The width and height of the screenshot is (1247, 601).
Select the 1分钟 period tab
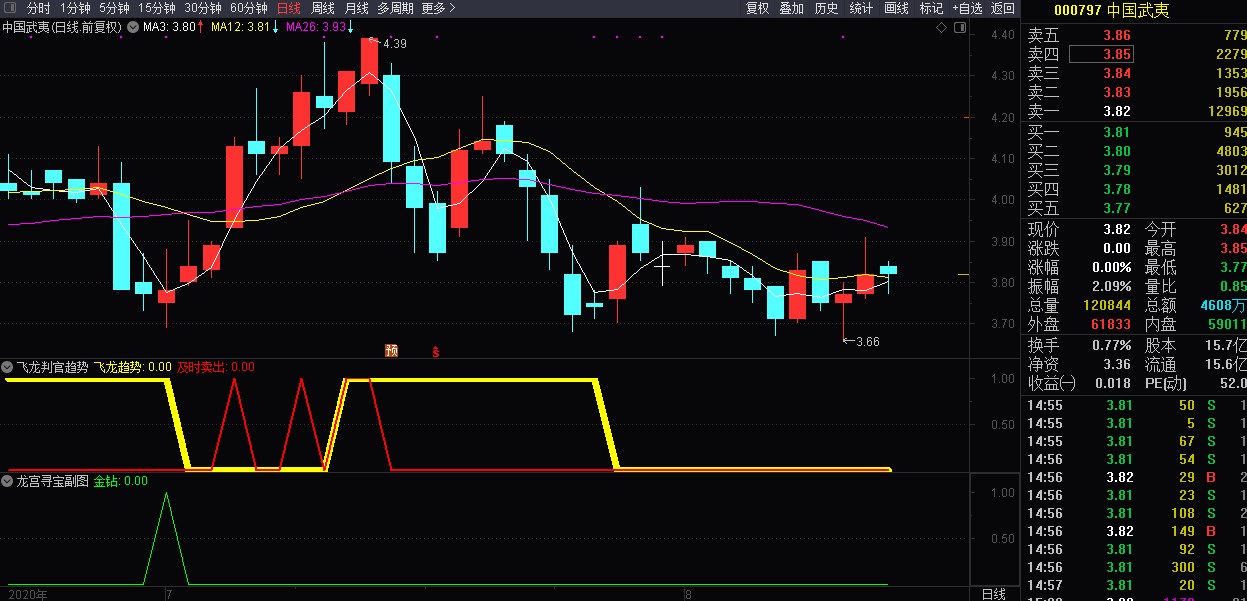click(75, 8)
